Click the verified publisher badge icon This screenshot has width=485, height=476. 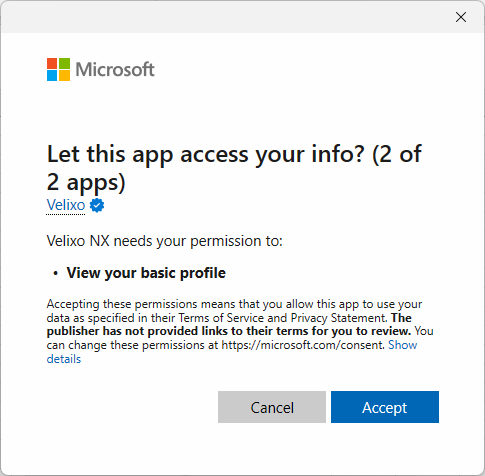coord(97,205)
